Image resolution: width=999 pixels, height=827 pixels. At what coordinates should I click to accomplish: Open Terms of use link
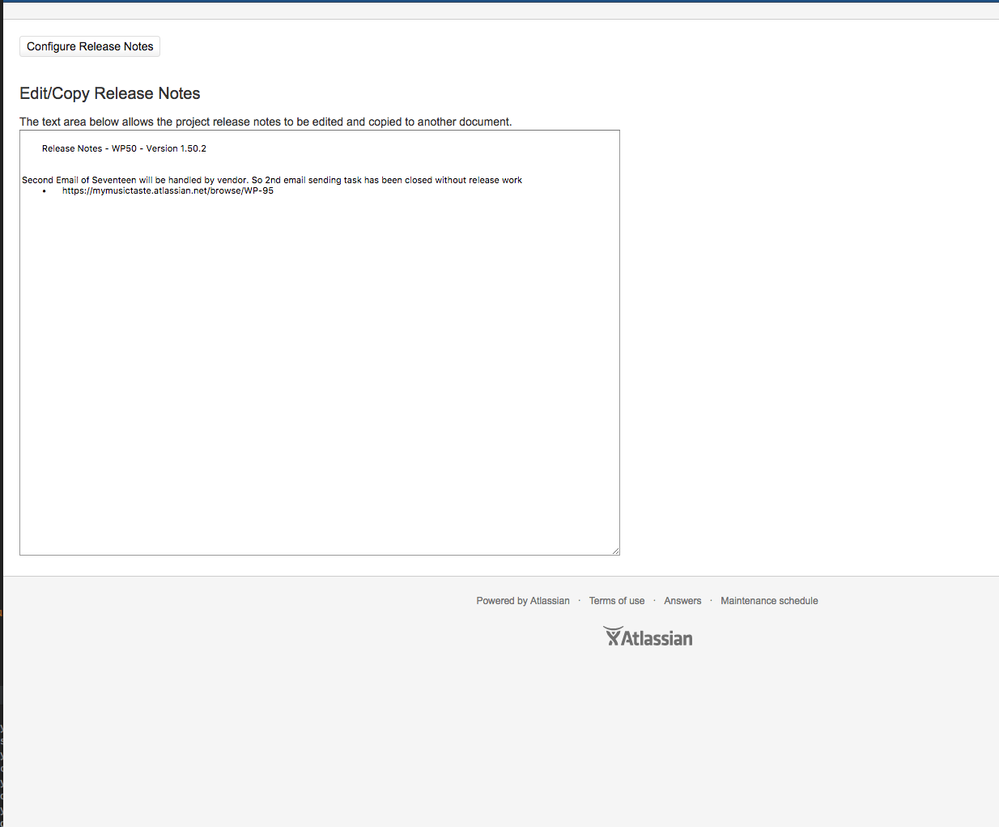(x=616, y=601)
